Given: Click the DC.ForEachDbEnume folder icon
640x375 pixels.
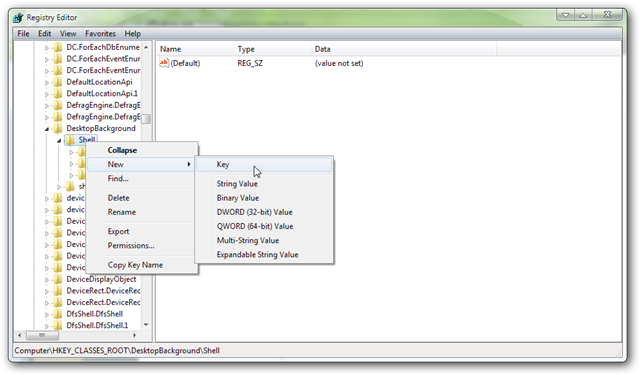Looking at the screenshot, I should coord(58,47).
